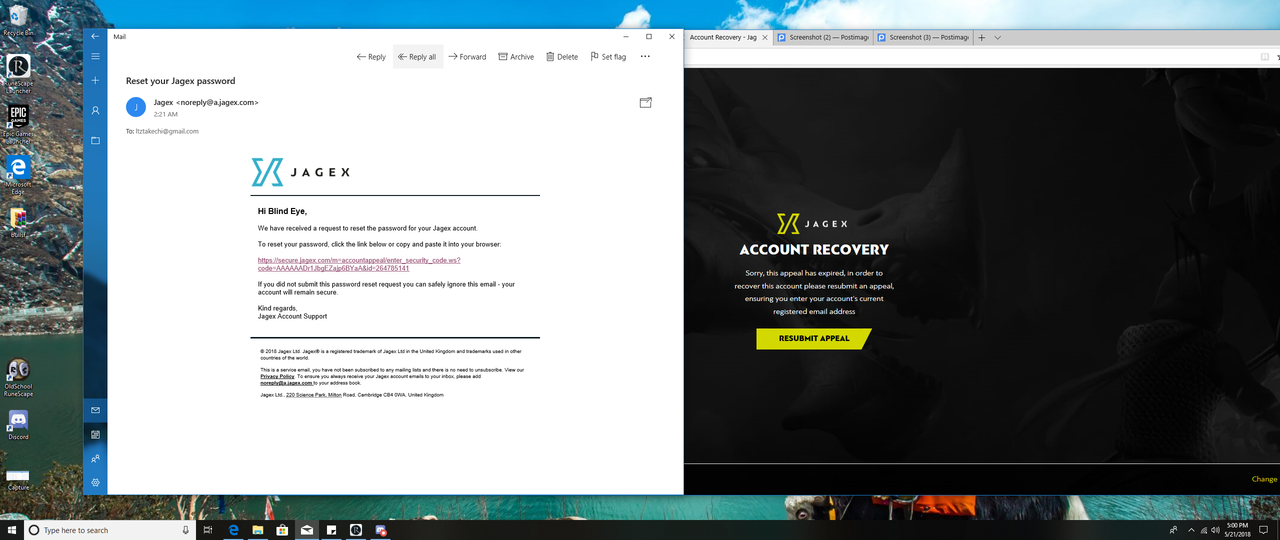Click the Jagex logo in the email body

pyautogui.click(x=300, y=172)
